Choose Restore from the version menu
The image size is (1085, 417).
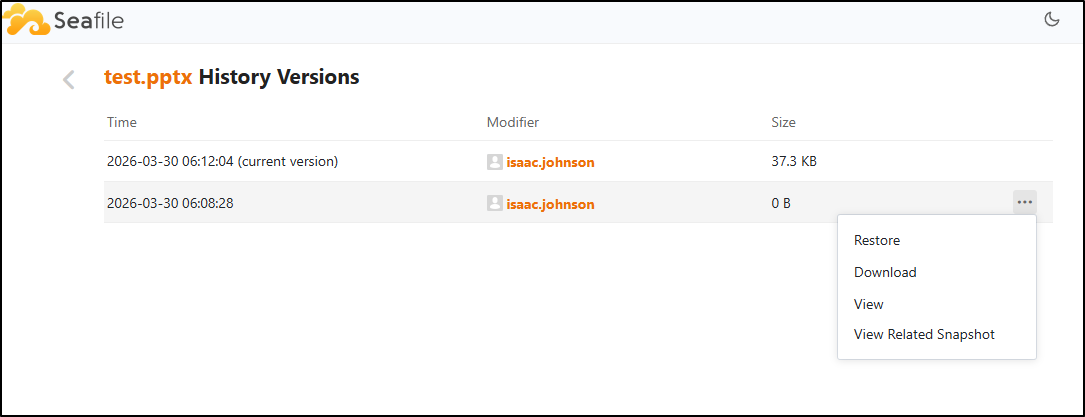(877, 240)
